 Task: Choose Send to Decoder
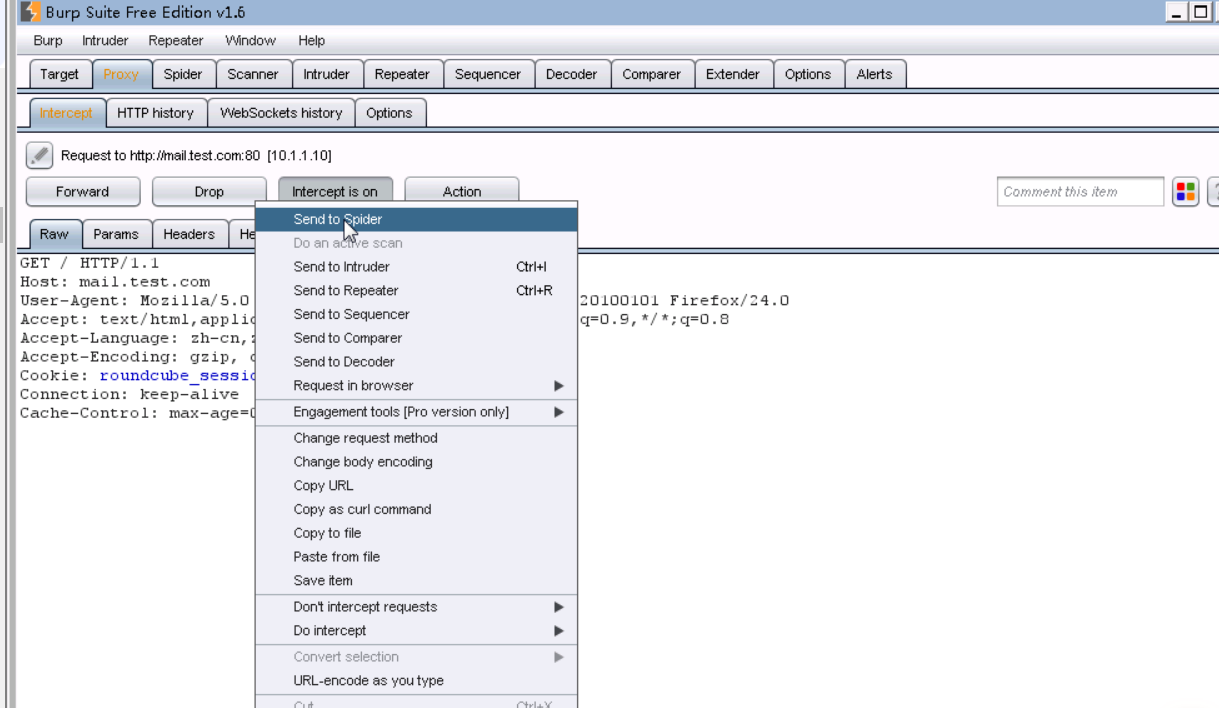click(416, 362)
